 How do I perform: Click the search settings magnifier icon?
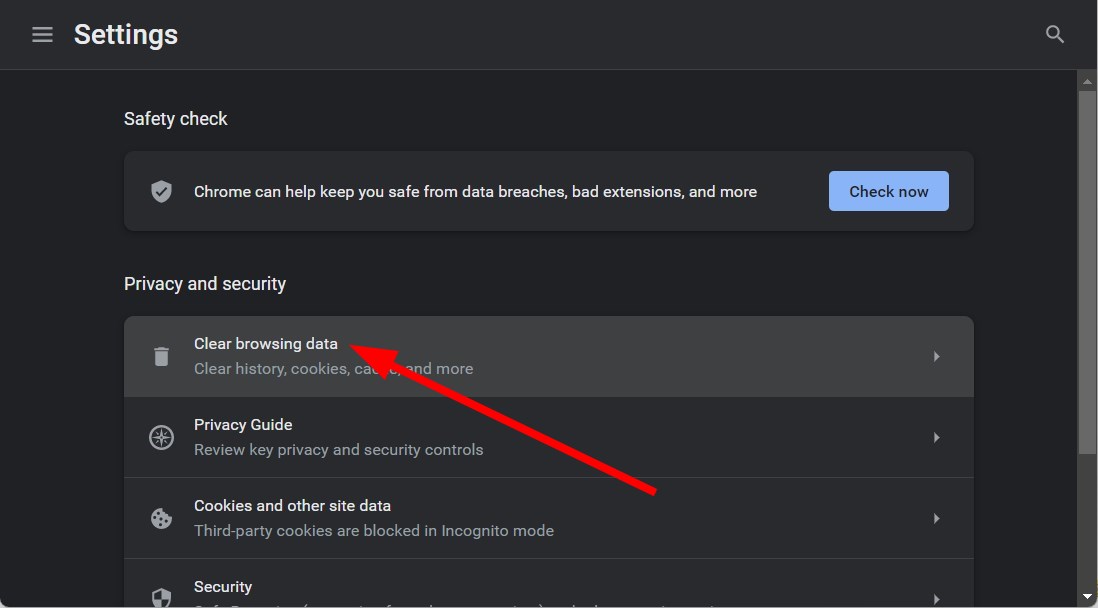(x=1054, y=35)
